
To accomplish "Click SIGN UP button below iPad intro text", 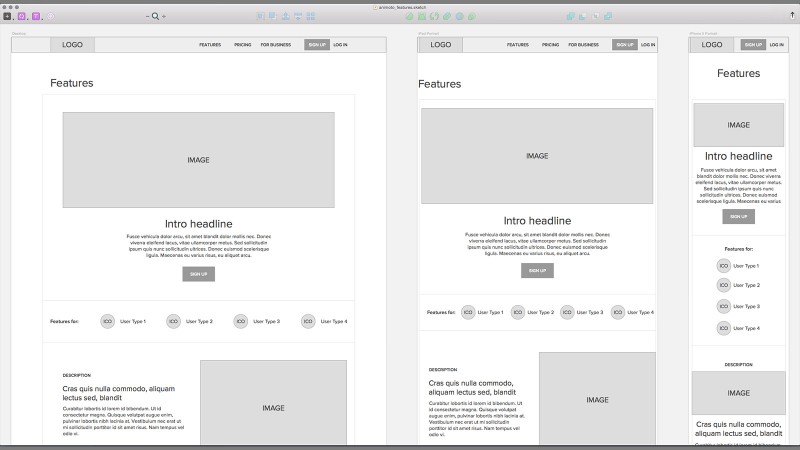I will tap(537, 270).
